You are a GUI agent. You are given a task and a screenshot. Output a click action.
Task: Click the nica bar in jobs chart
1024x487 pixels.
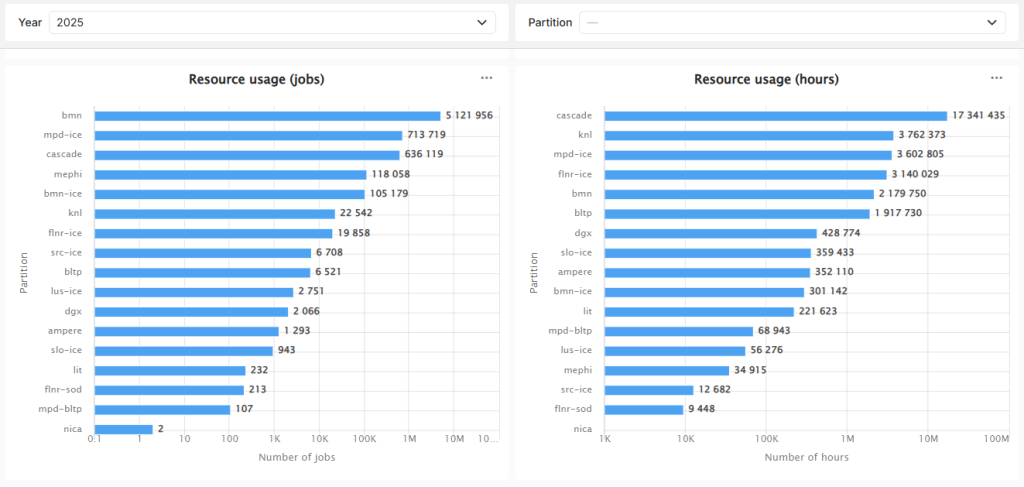124,429
